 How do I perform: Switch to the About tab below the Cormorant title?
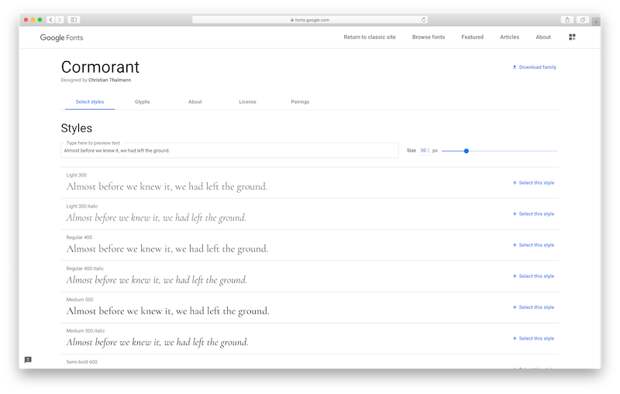[195, 102]
